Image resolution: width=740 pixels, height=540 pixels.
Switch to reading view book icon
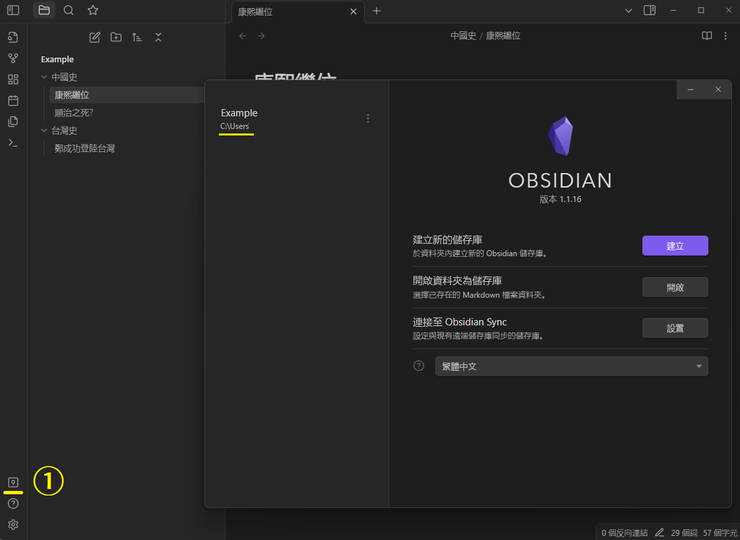pyautogui.click(x=706, y=36)
